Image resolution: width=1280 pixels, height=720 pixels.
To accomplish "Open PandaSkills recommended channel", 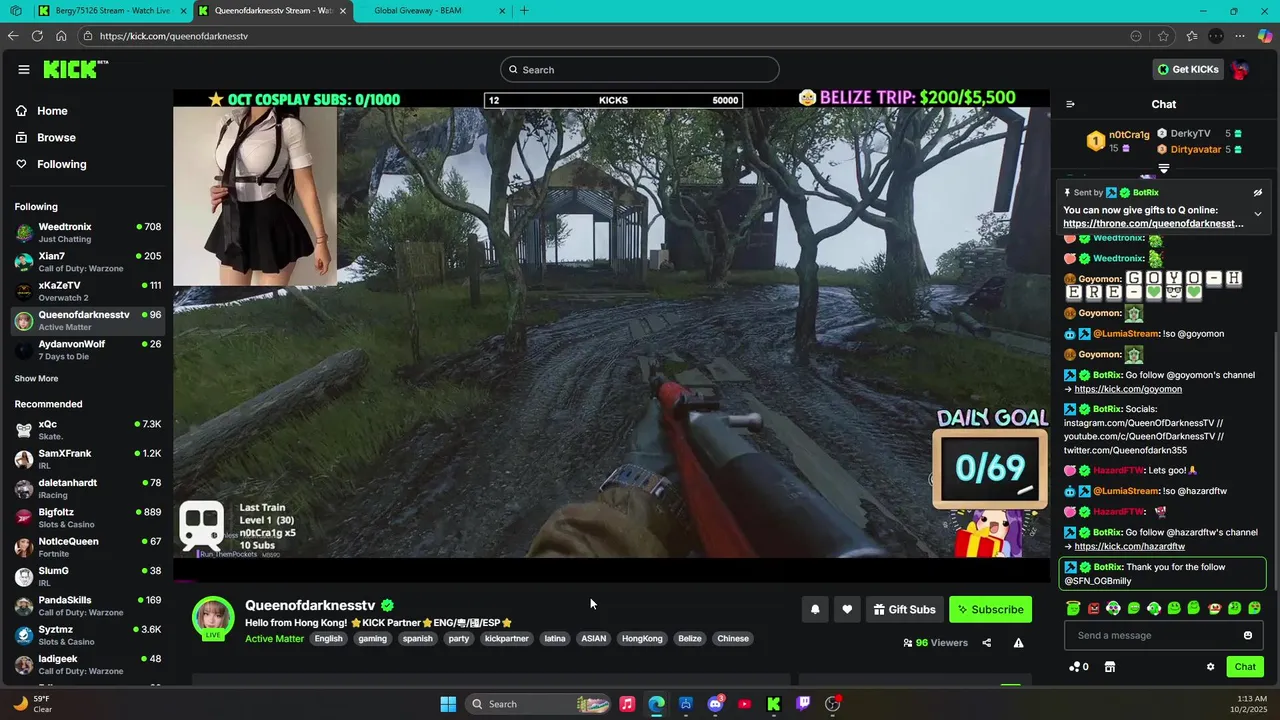I will (88, 606).
